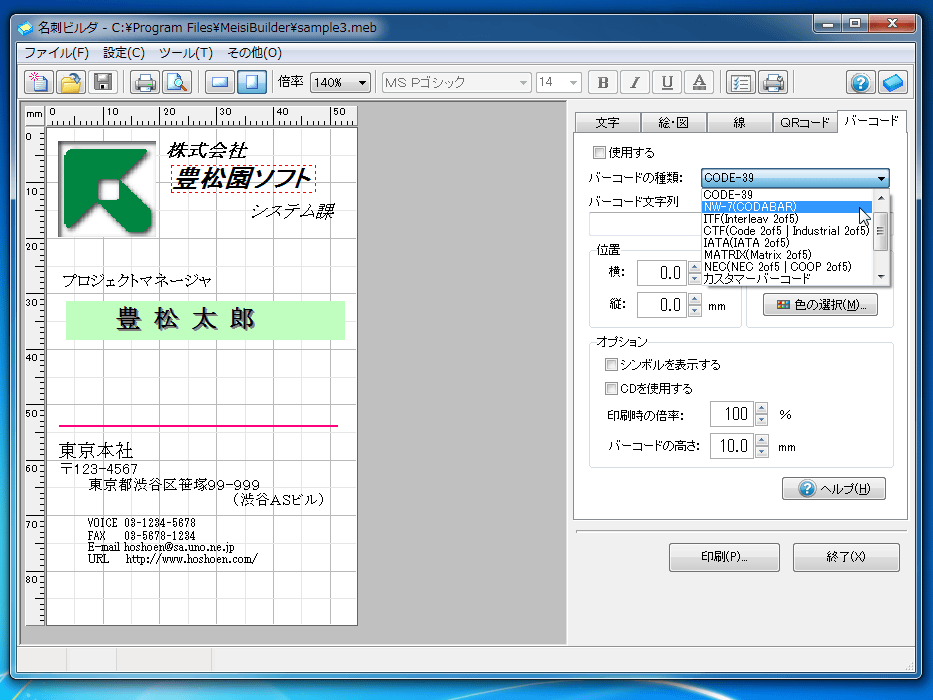Create a new business card file

click(x=39, y=82)
